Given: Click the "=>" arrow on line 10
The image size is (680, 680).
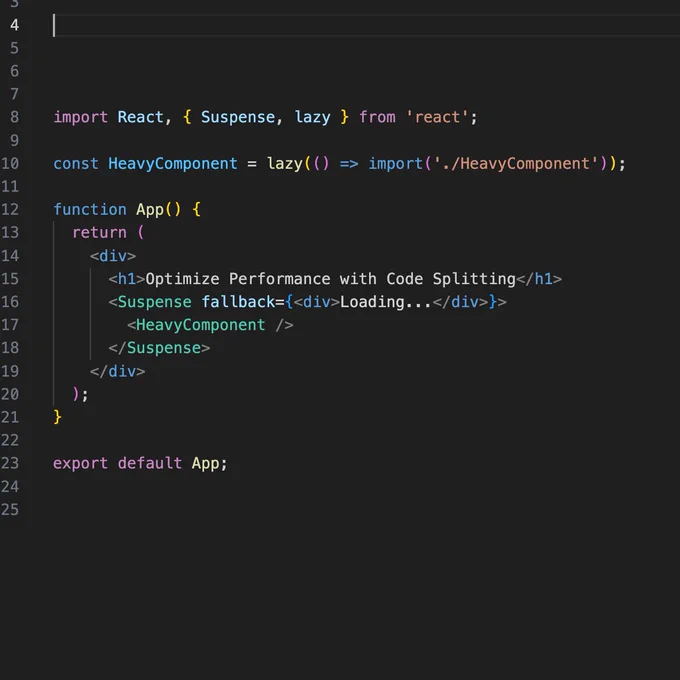Looking at the screenshot, I should (x=349, y=163).
